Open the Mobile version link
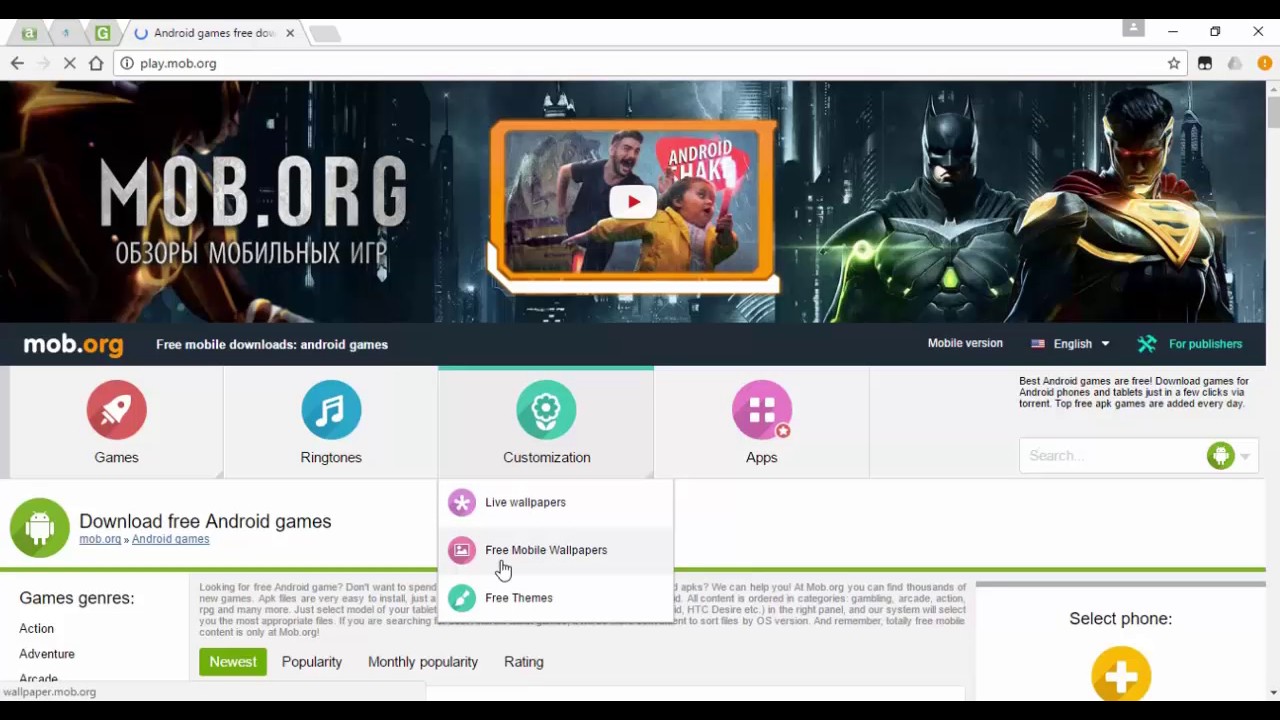The width and height of the screenshot is (1280, 720). coord(965,343)
